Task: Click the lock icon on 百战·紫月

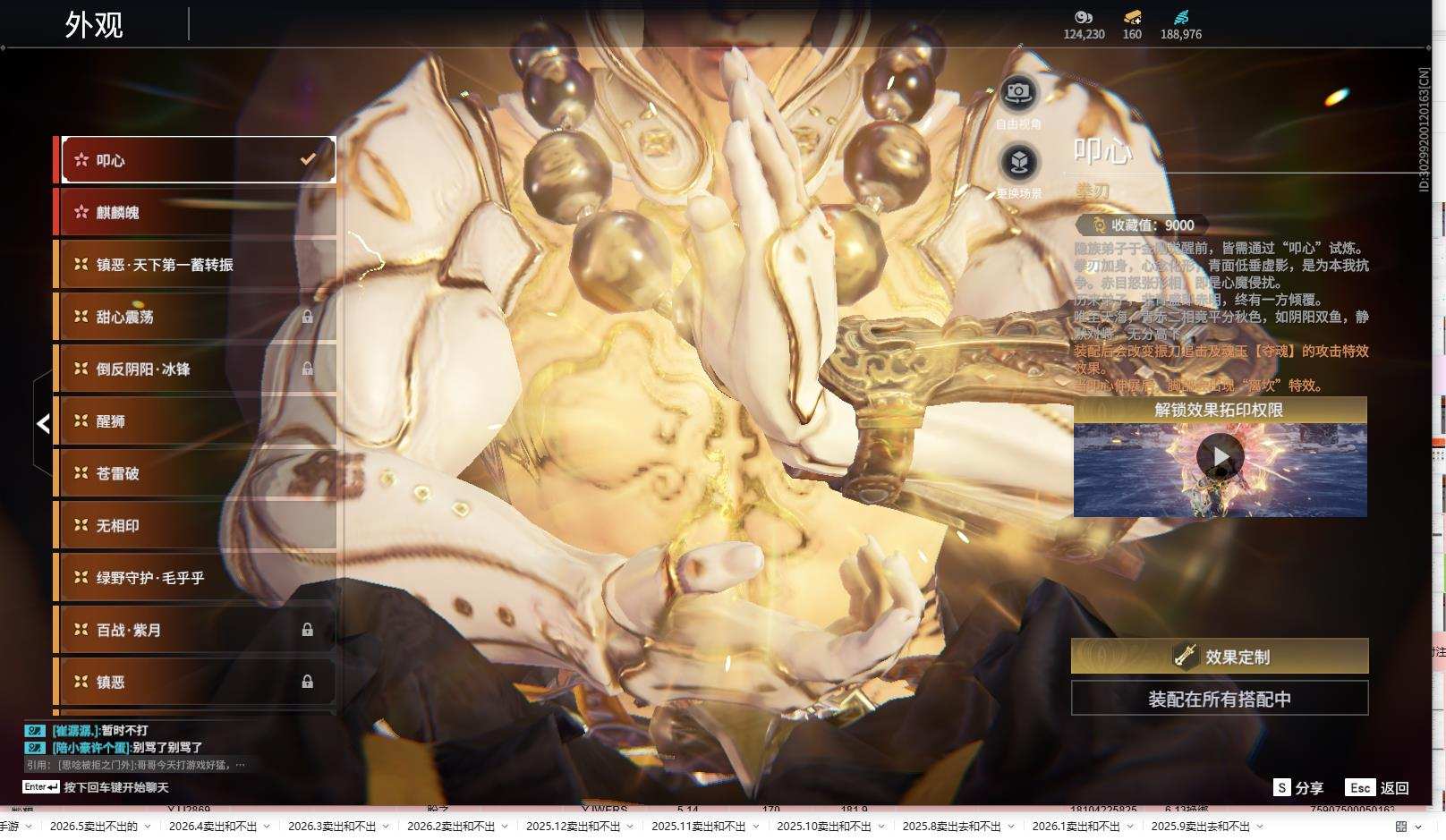Action: [308, 630]
